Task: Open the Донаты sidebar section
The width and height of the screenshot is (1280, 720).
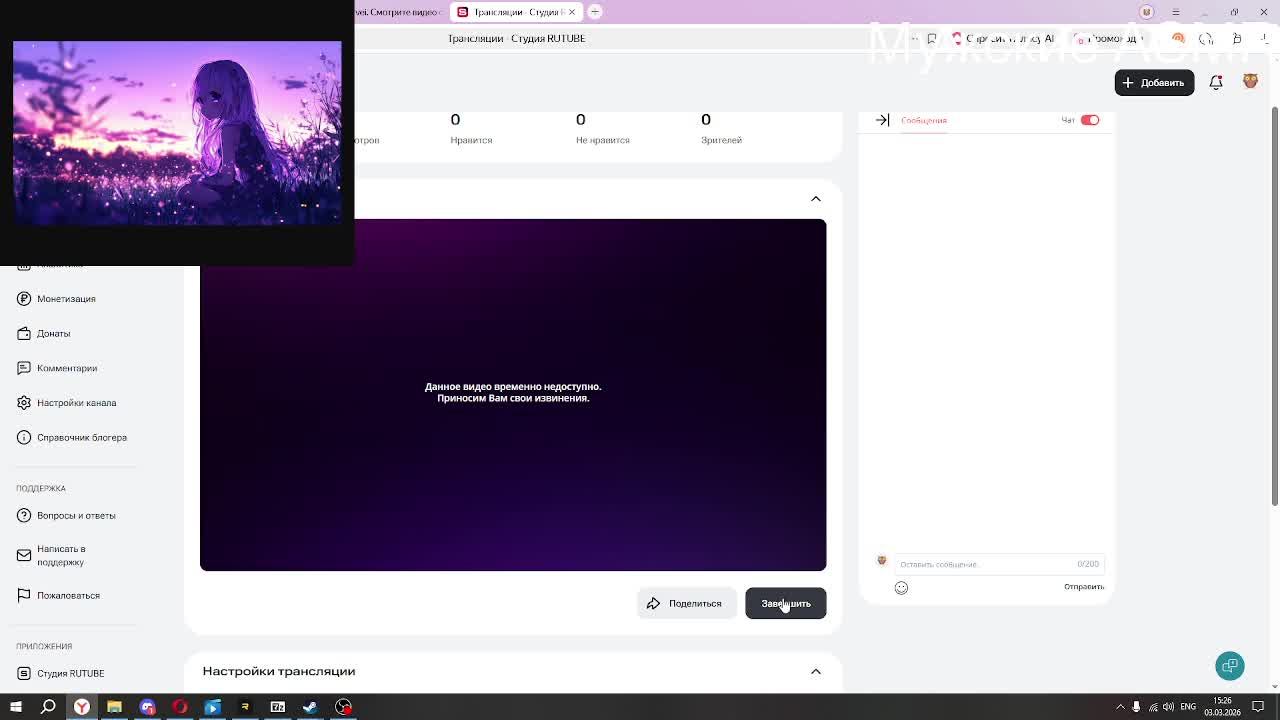Action: [44, 333]
